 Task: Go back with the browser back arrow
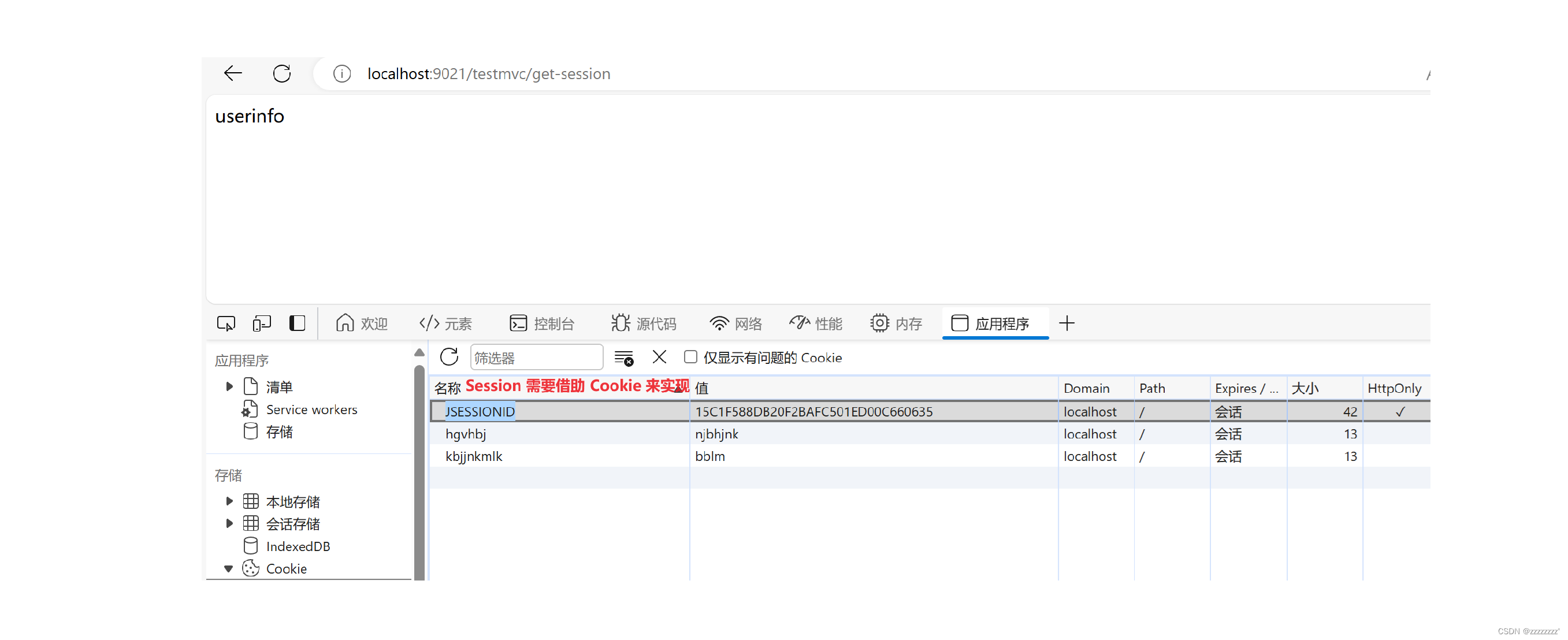pyautogui.click(x=233, y=73)
